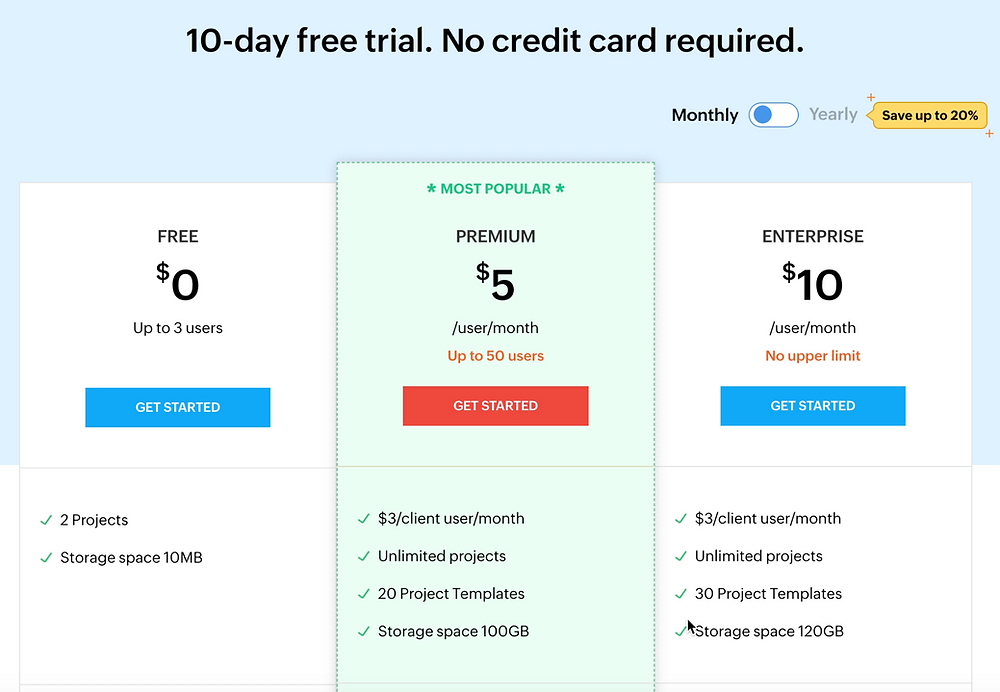Viewport: 1000px width, 692px height.
Task: Click the Most Popular label
Action: pos(496,189)
